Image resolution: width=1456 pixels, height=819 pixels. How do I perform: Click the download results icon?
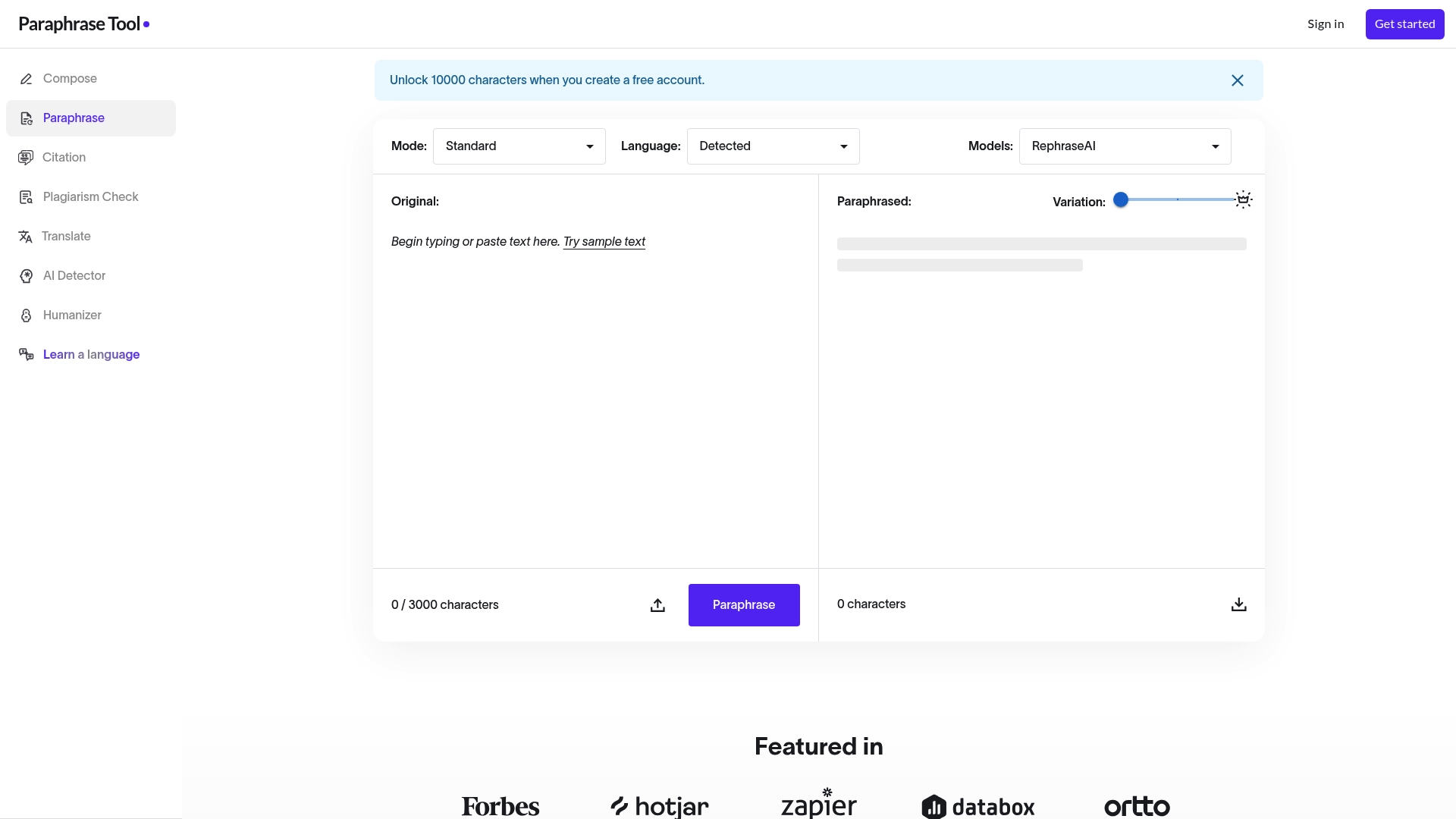pyautogui.click(x=1238, y=604)
